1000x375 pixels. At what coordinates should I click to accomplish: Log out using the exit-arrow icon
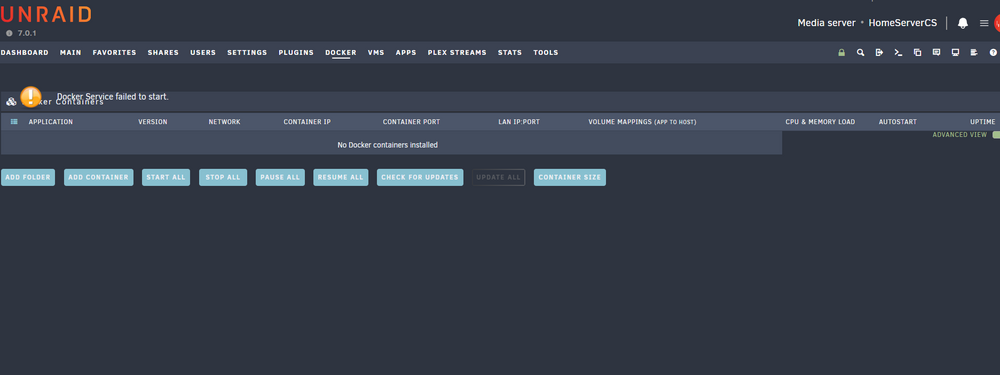(x=879, y=53)
